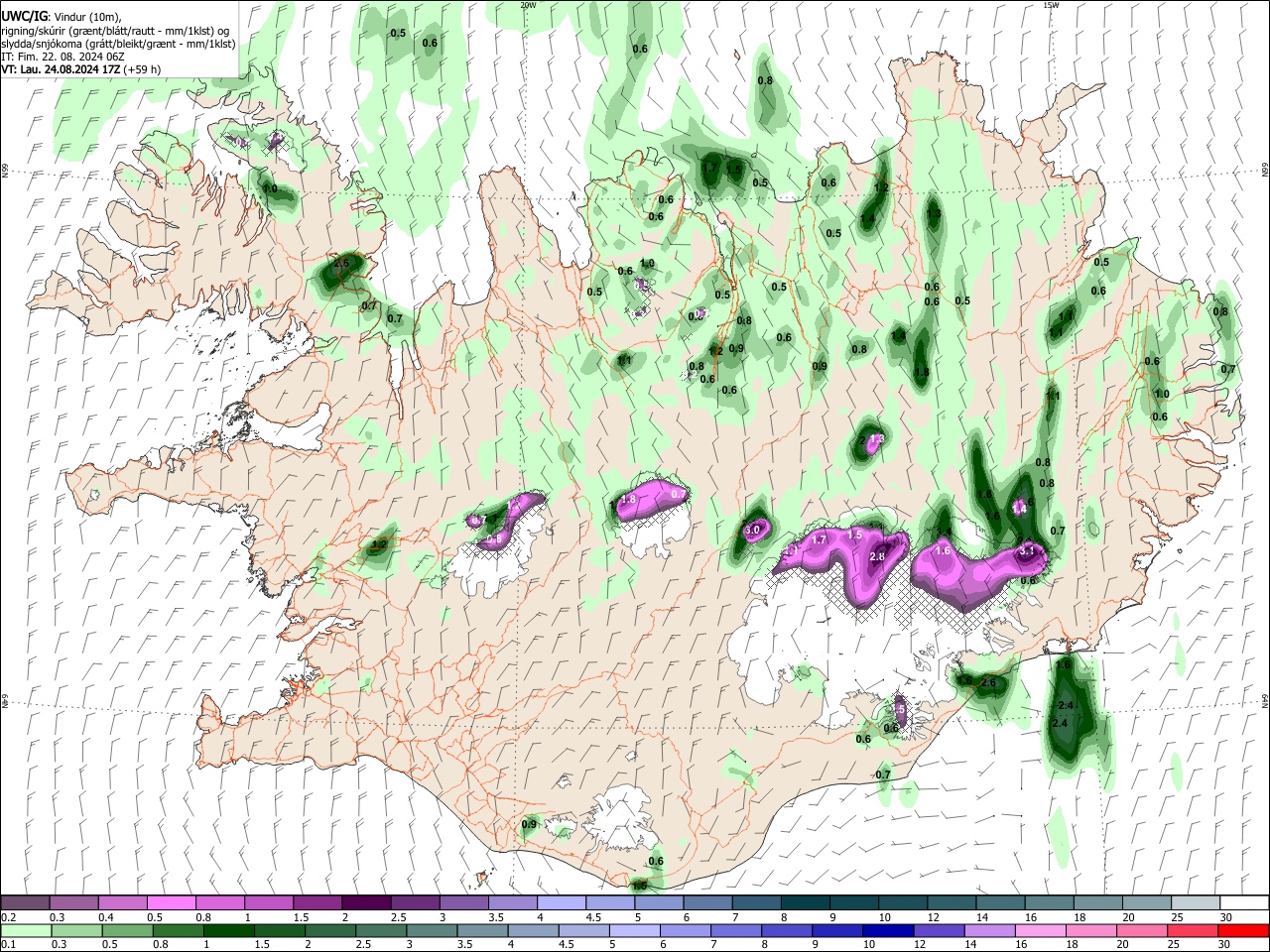Click the 3.1 value on eastern purple area
This screenshot has width=1270, height=952.
tap(1027, 550)
